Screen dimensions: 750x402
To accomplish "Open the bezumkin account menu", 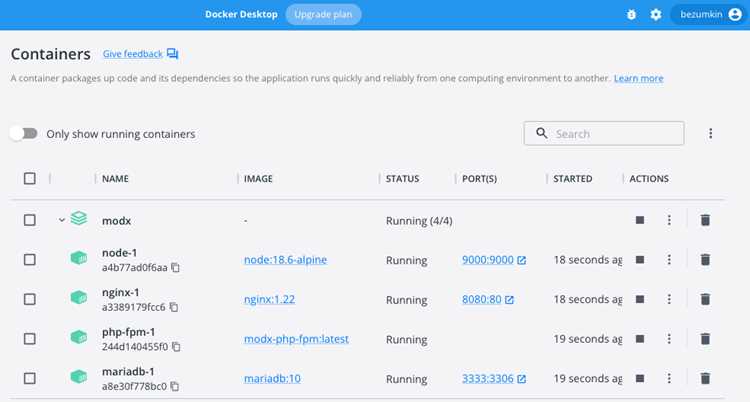I will tap(709, 14).
